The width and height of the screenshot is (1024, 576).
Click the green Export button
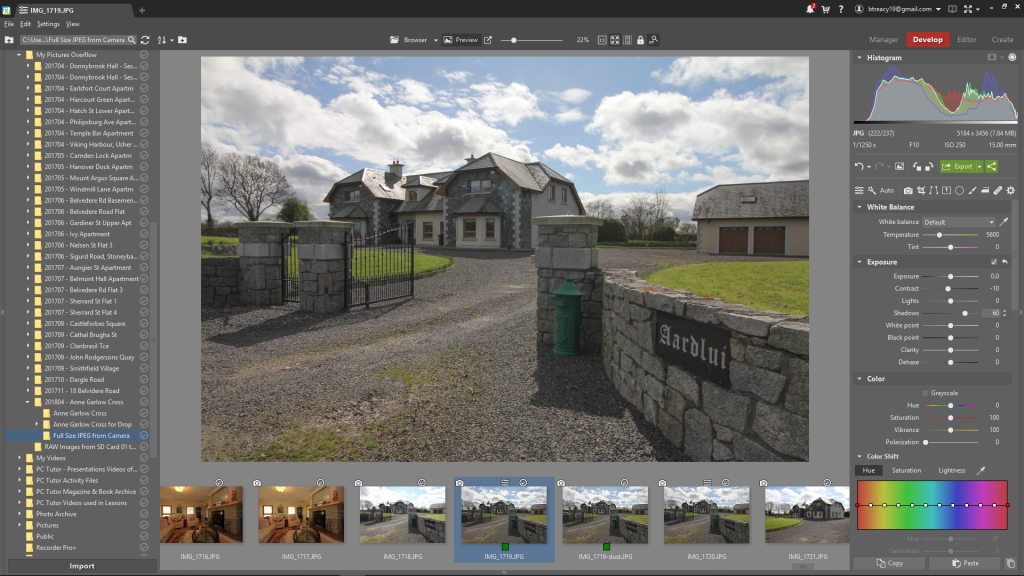pos(958,167)
